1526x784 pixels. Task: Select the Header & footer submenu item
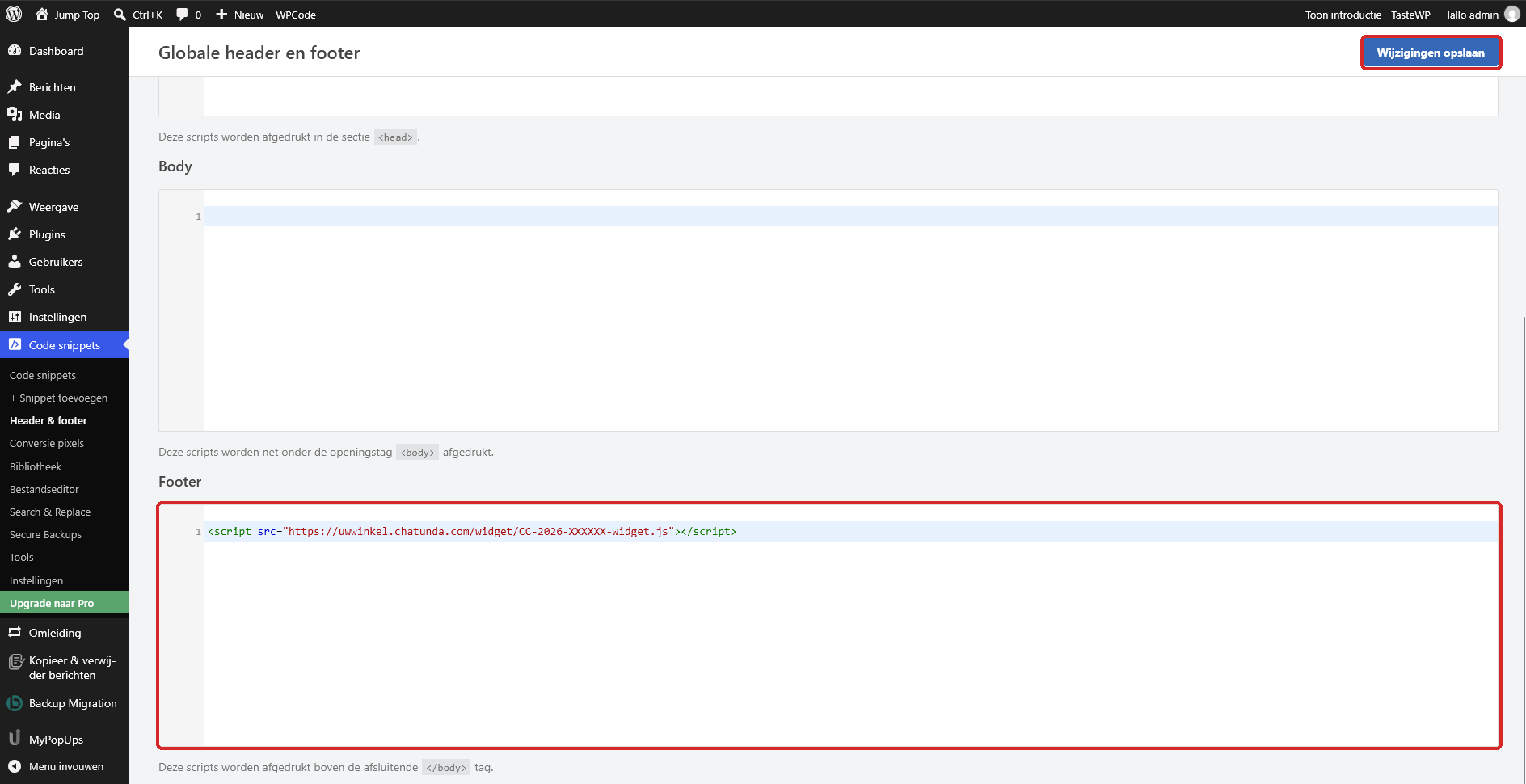(x=48, y=420)
